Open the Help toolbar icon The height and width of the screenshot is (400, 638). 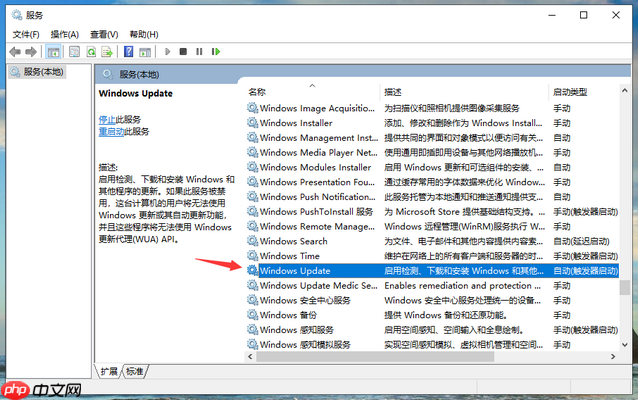pyautogui.click(x=129, y=52)
